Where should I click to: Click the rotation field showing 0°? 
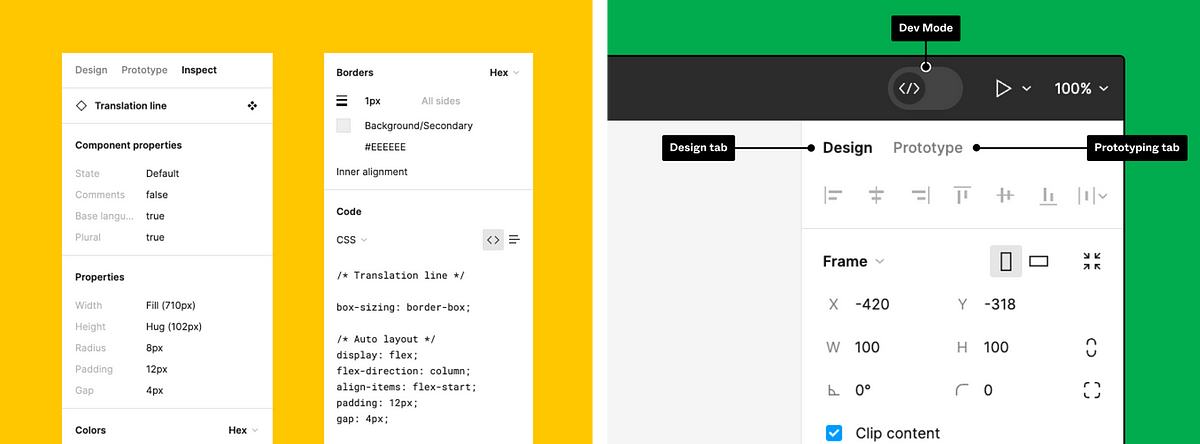click(863, 390)
